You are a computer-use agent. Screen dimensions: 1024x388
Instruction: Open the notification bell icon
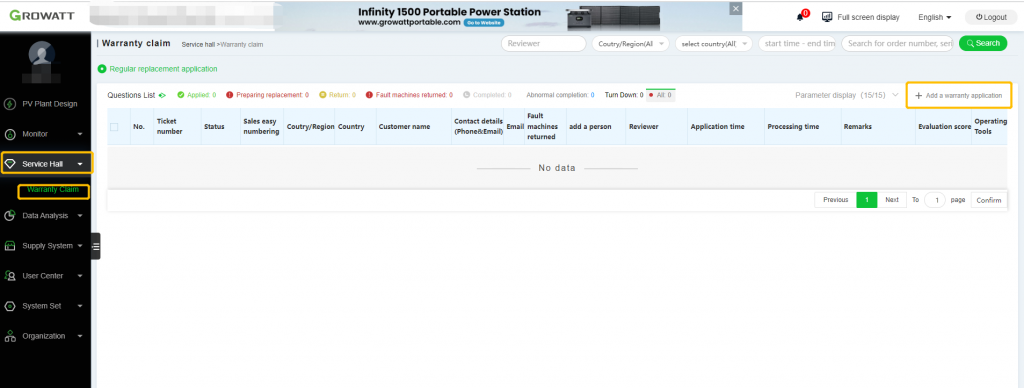[x=800, y=17]
